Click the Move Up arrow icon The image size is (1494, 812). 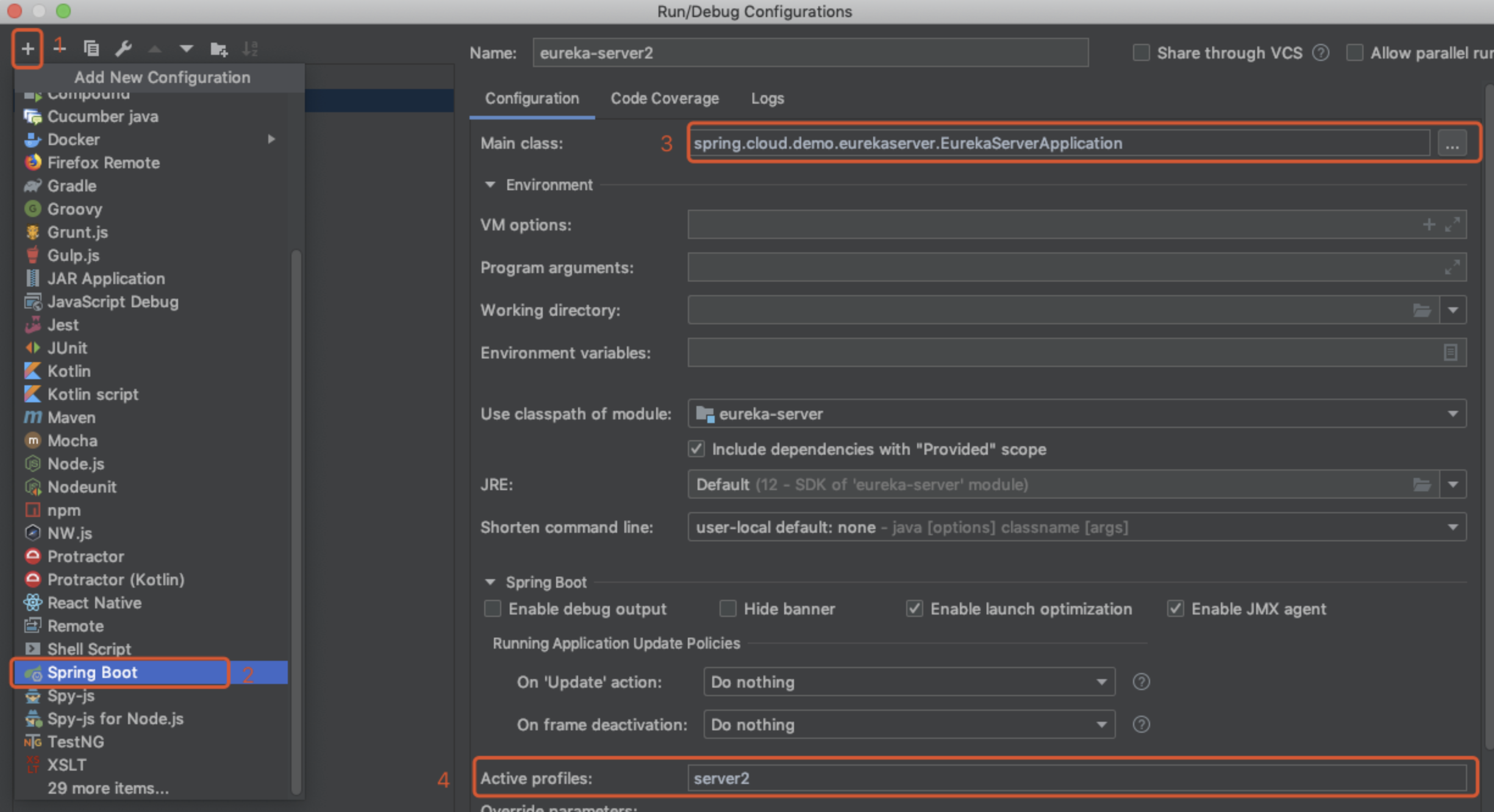tap(155, 48)
